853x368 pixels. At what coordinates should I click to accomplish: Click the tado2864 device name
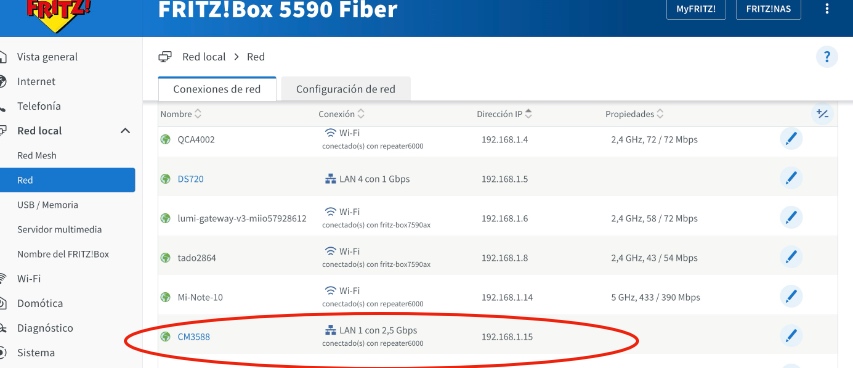point(196,258)
